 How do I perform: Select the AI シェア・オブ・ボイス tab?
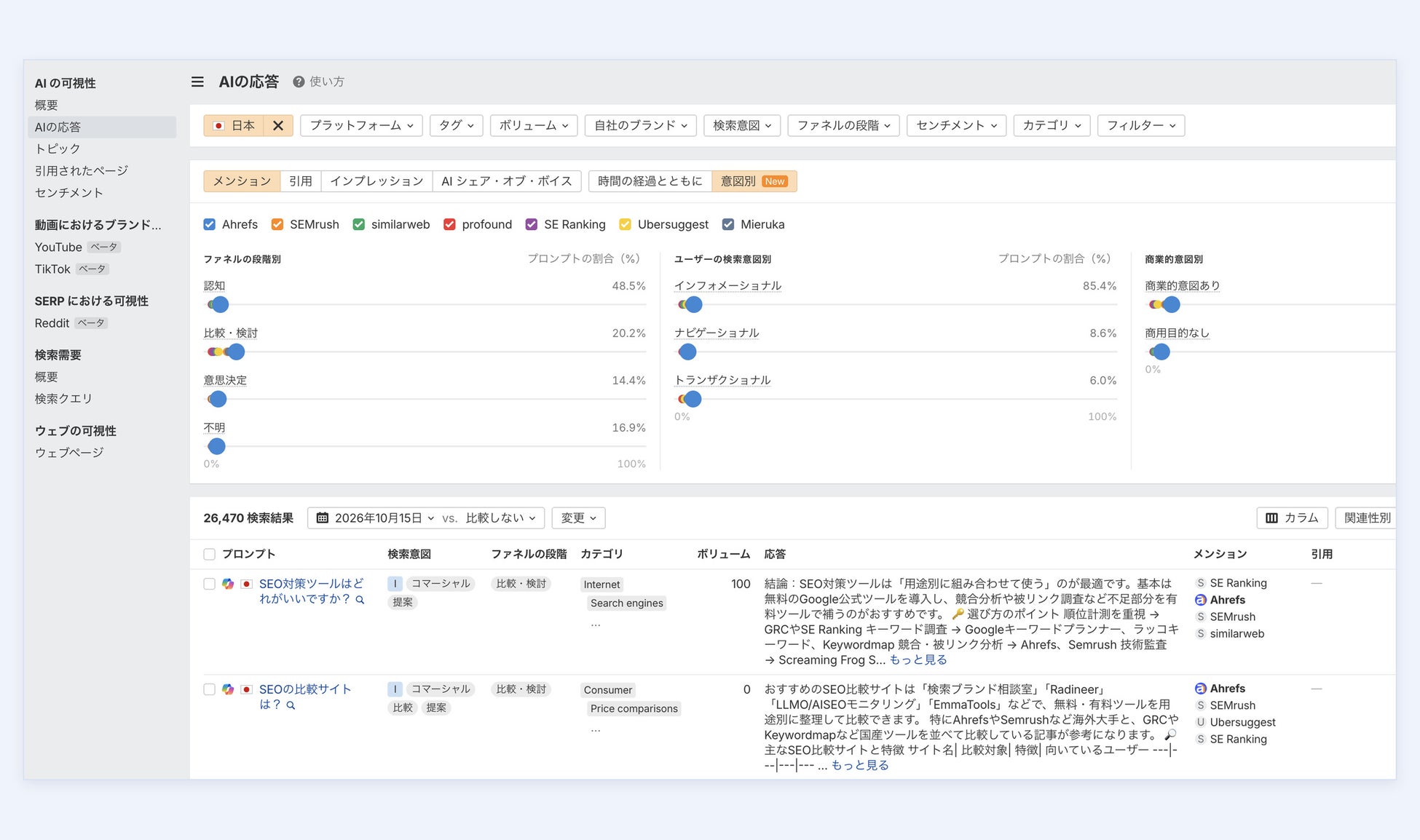pos(507,181)
